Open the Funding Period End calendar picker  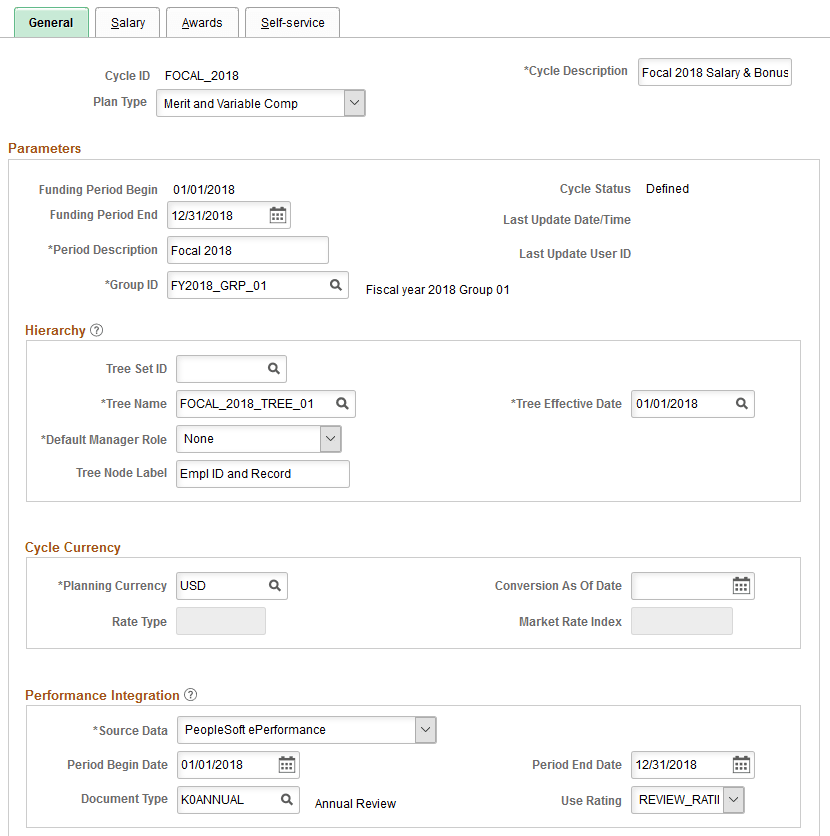coord(276,214)
